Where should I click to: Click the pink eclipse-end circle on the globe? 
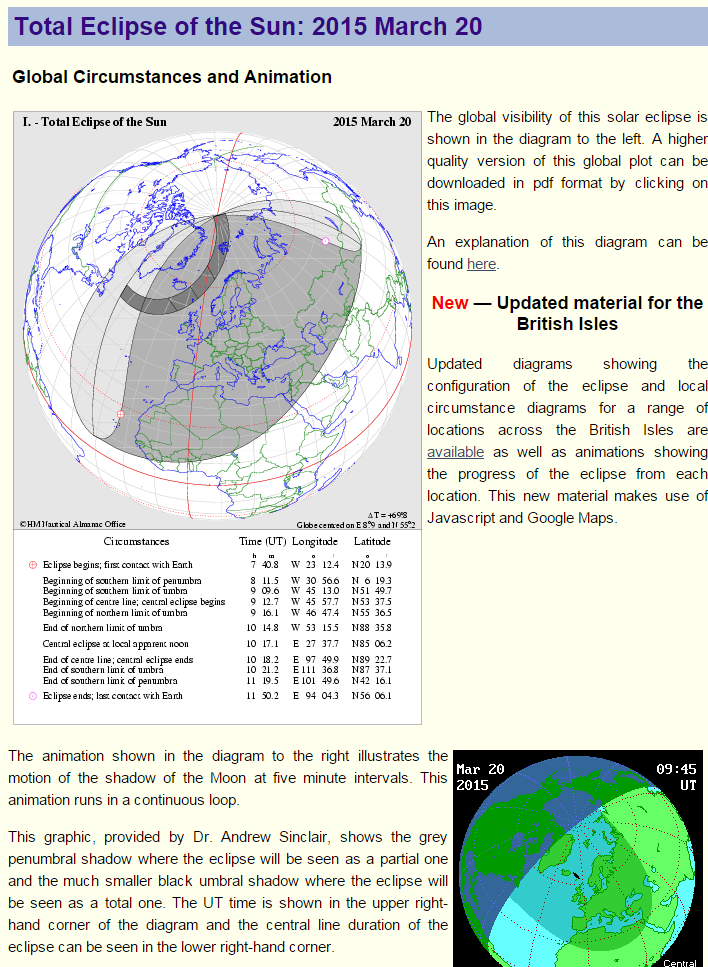(326, 241)
